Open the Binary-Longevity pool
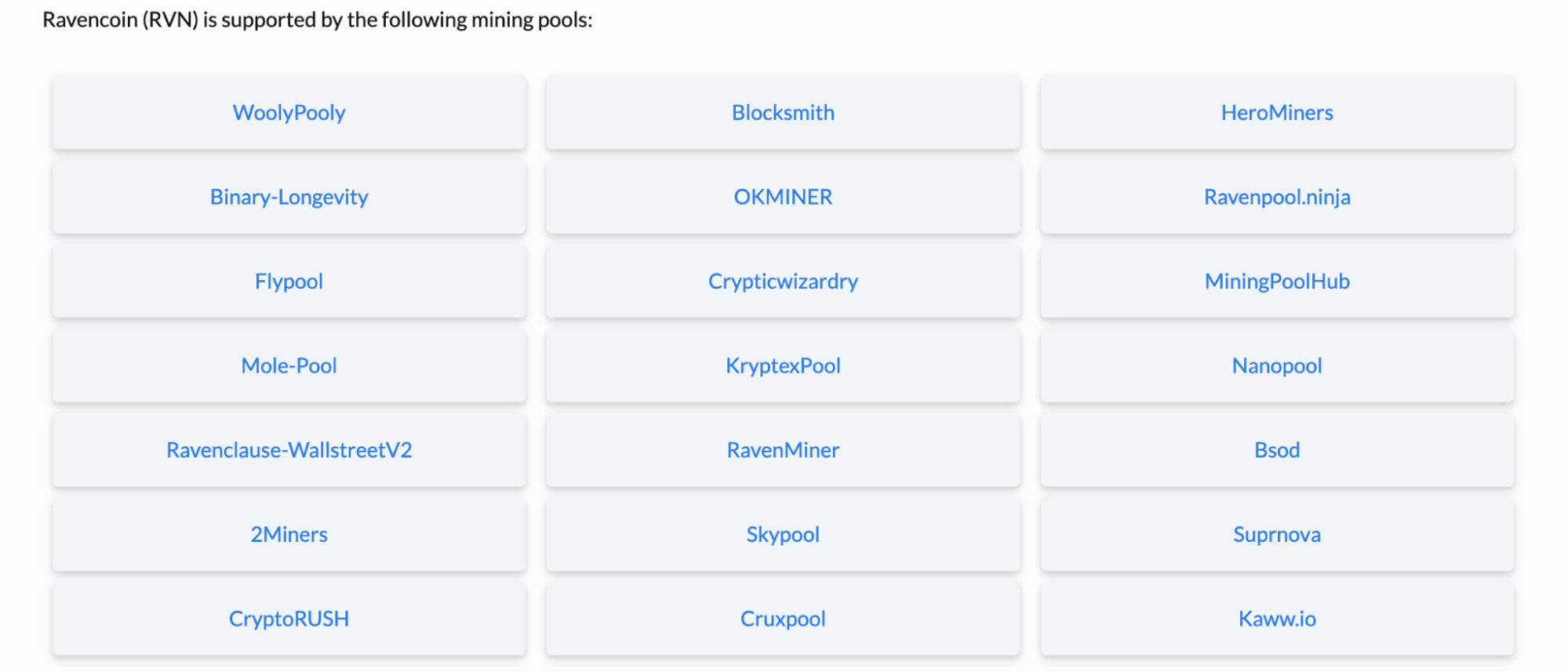Image resolution: width=1568 pixels, height=672 pixels. [x=289, y=197]
